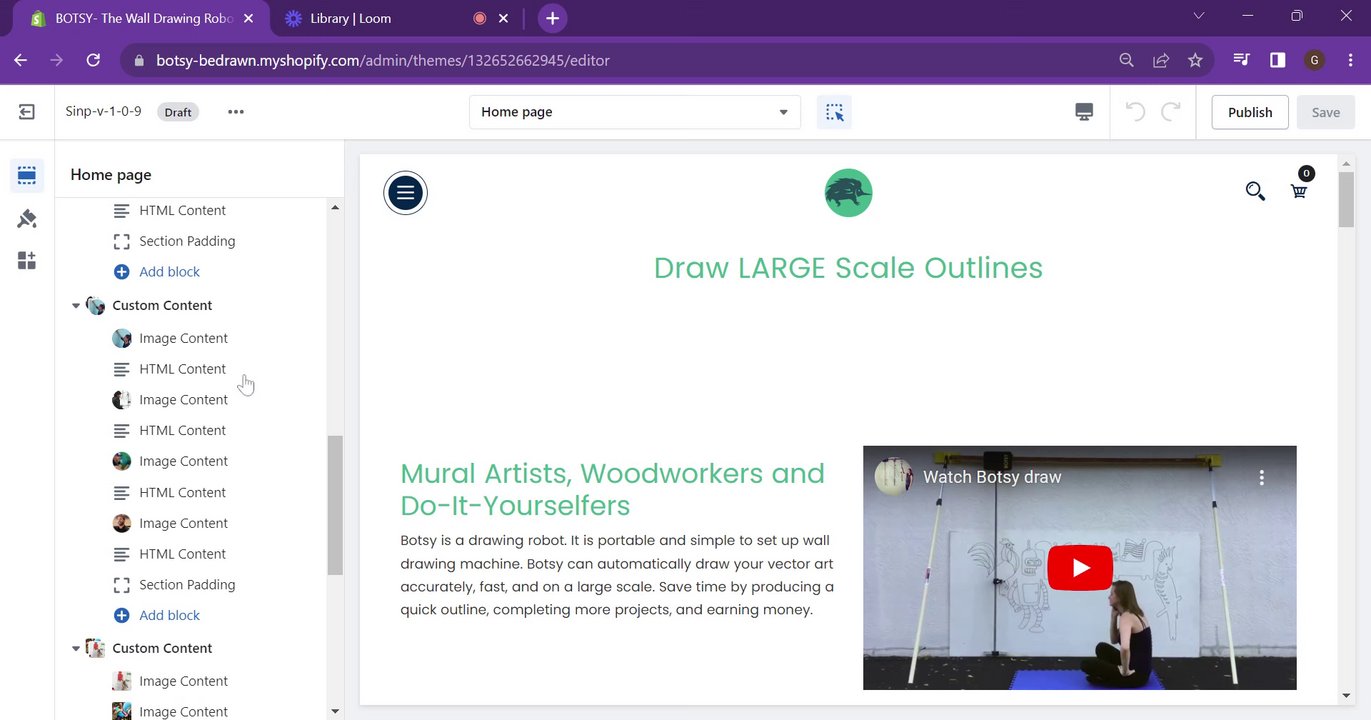This screenshot has height=720, width=1371.
Task: Open YouTube video more options menu
Action: 1262,477
